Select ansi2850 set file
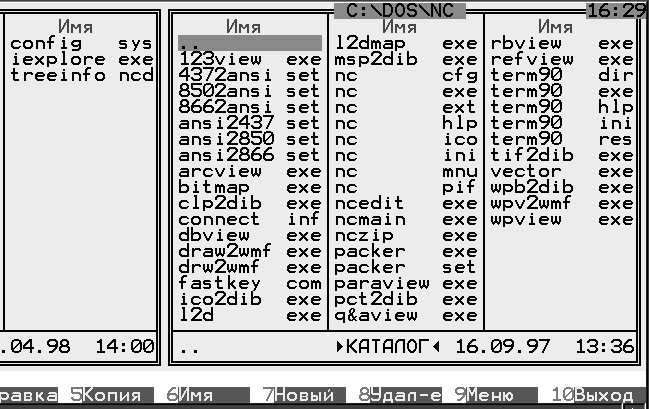This screenshot has width=649, height=409. coord(250,140)
